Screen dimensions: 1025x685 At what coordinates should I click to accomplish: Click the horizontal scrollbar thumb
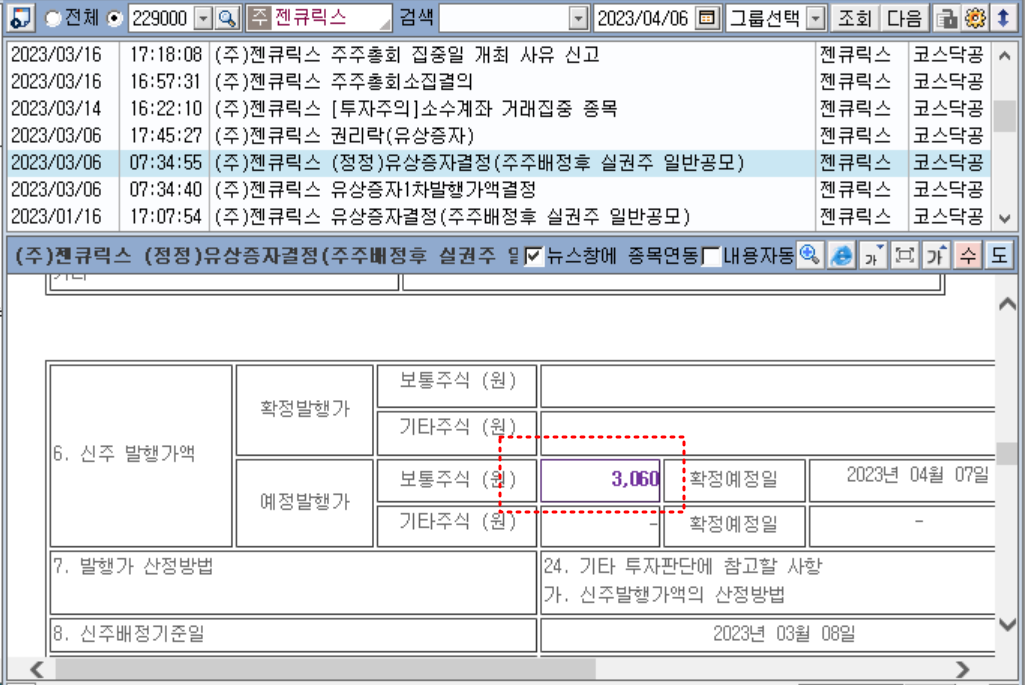click(x=326, y=669)
